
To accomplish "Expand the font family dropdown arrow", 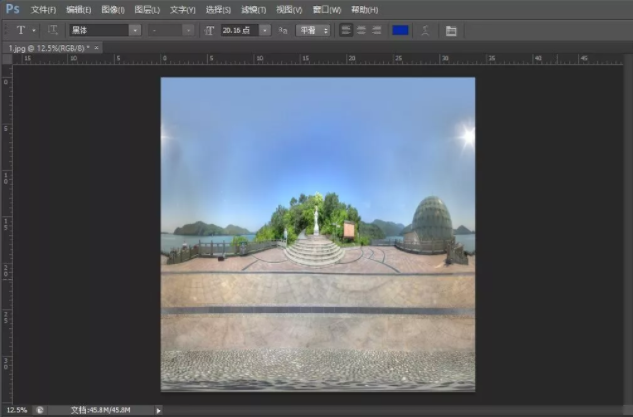I will point(135,30).
